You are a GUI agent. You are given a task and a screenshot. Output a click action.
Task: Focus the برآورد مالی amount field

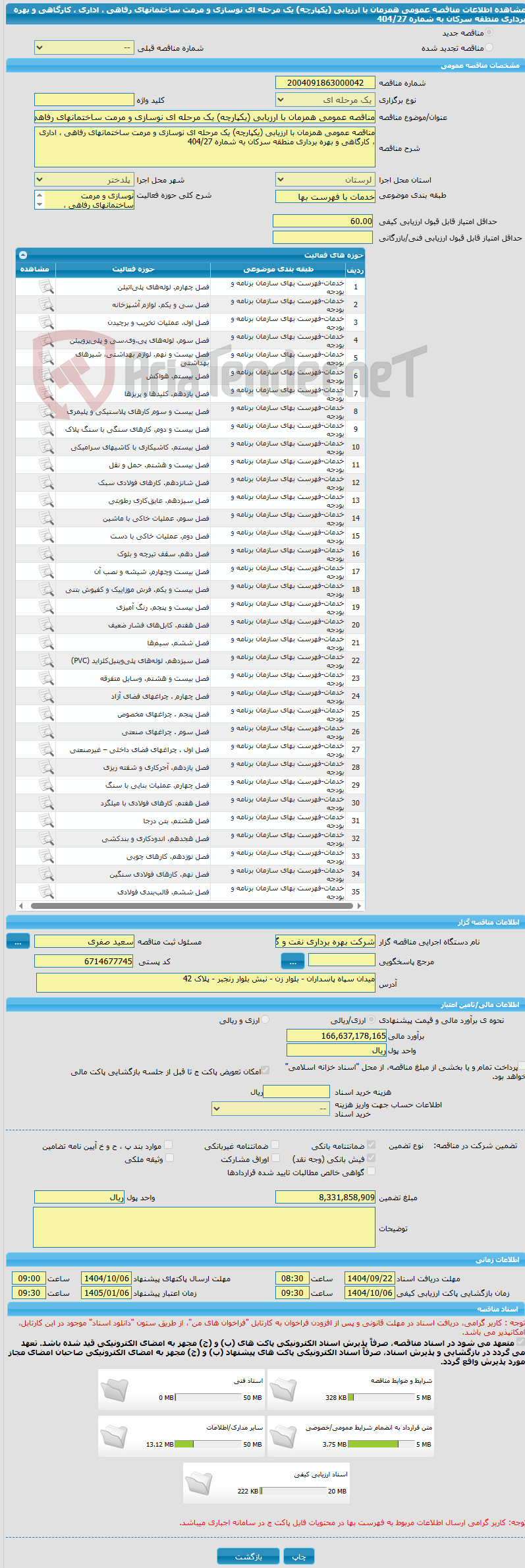(x=337, y=1035)
